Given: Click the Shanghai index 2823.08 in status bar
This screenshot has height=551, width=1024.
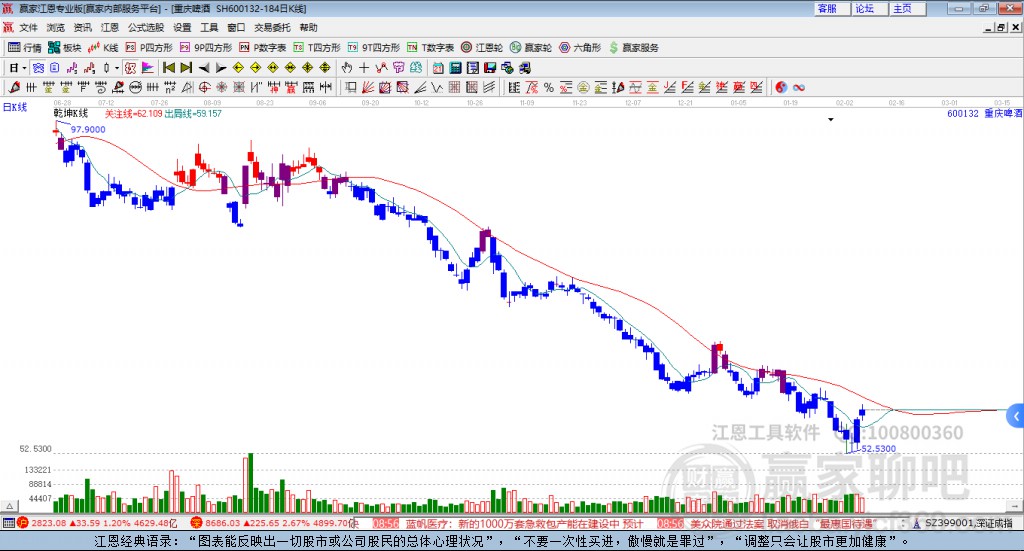Looking at the screenshot, I should [47, 523].
